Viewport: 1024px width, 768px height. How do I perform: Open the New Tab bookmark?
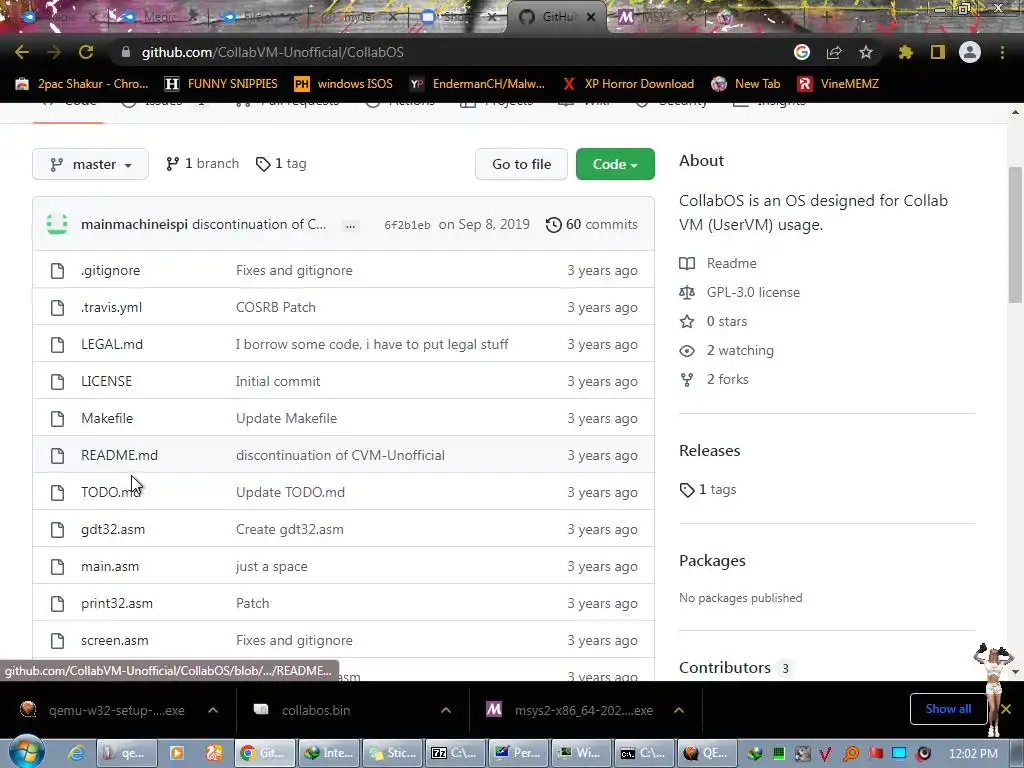click(746, 84)
